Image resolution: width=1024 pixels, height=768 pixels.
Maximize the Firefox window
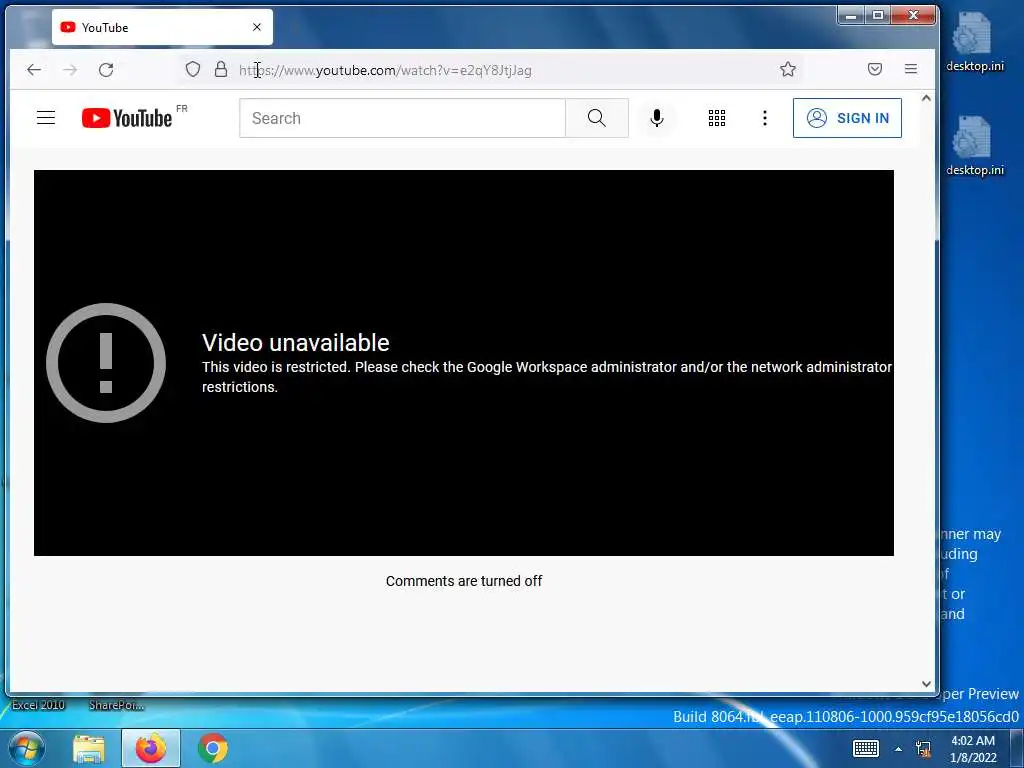tap(878, 16)
